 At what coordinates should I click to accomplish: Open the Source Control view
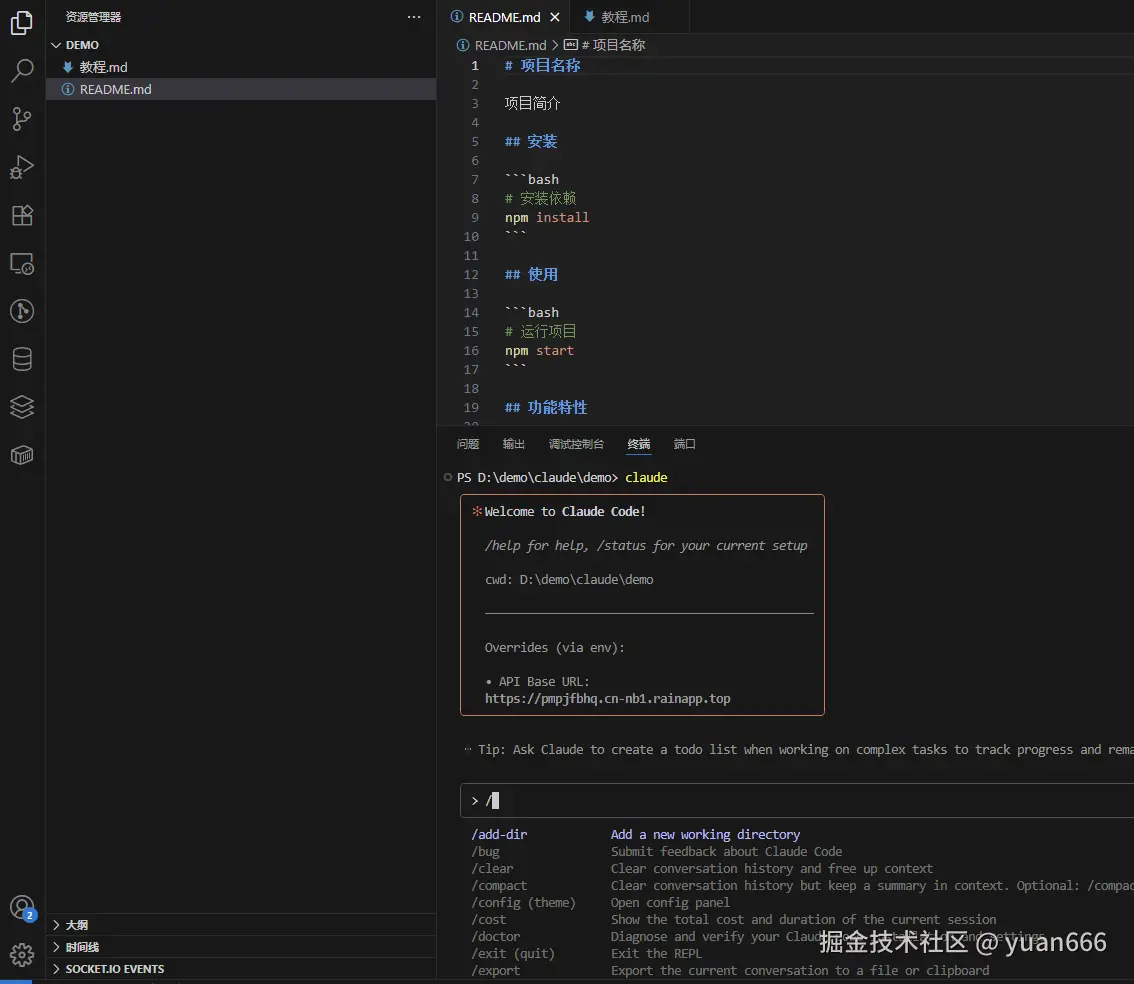(22, 119)
